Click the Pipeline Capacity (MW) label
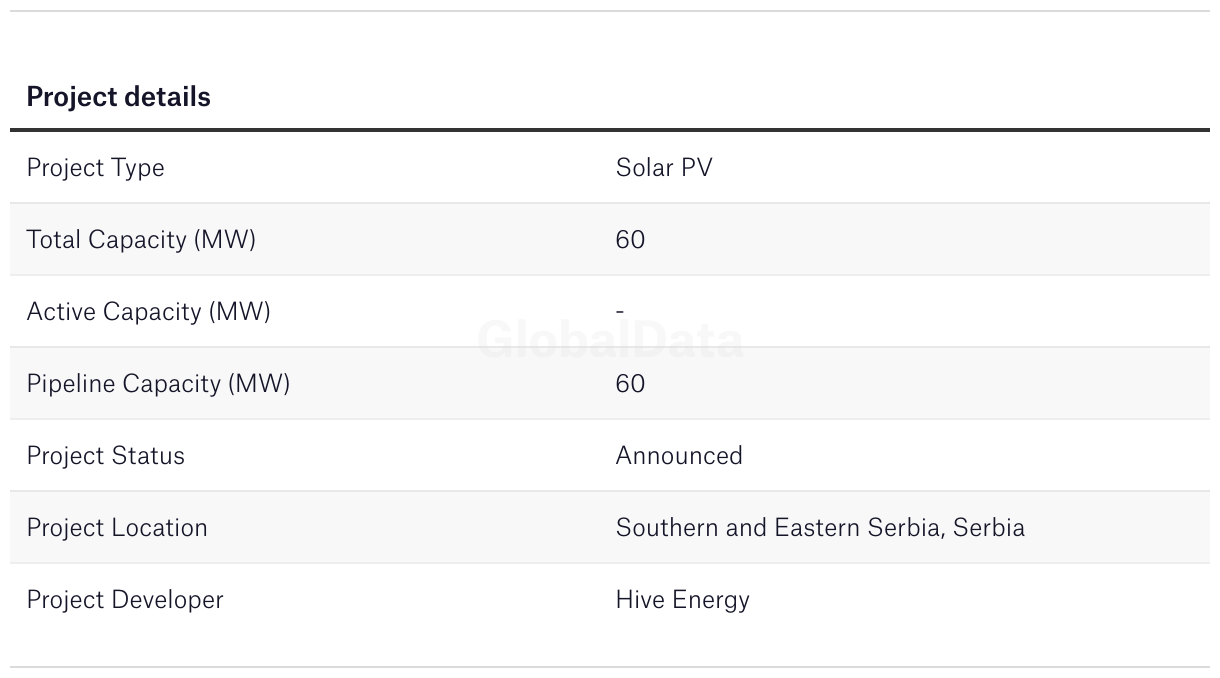Viewport: 1220px width, 678px height. coord(158,384)
